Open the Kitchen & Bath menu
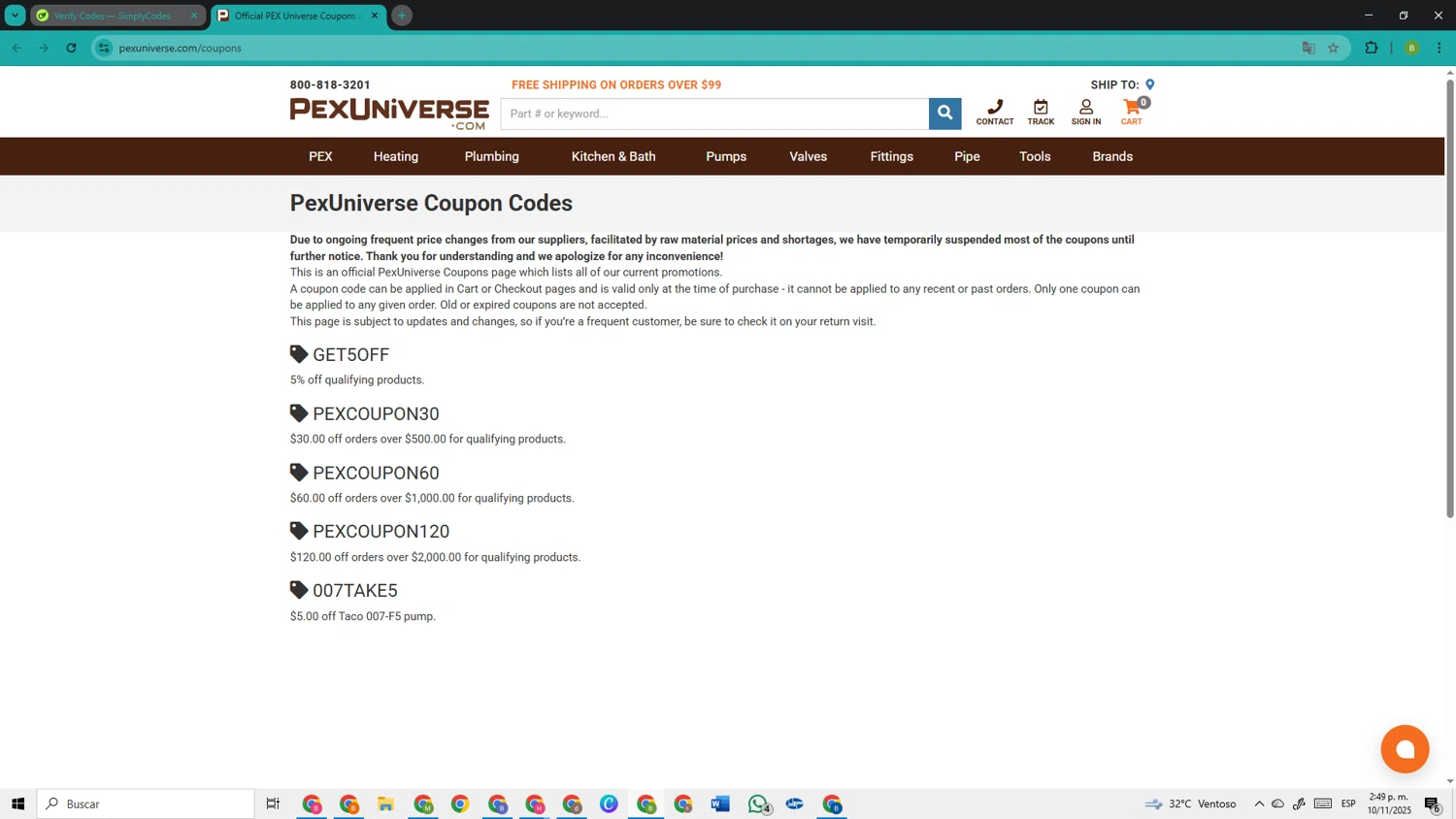Screen dimensions: 1456x819 [x=613, y=156]
